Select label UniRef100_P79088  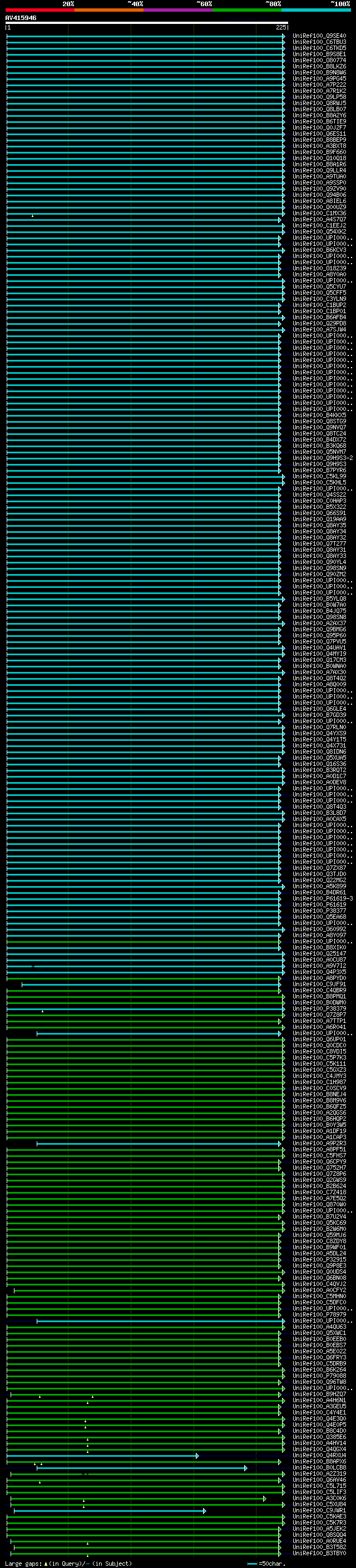319,1376
